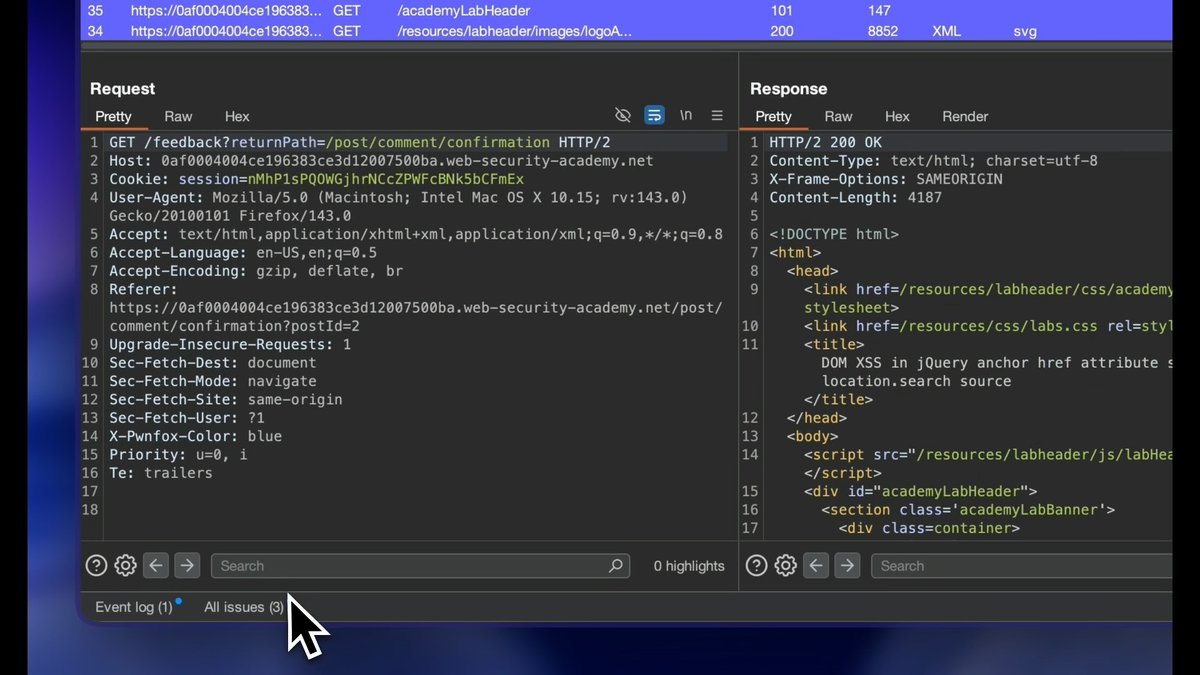Open the All issues (3) panel
The height and width of the screenshot is (675, 1200).
click(x=243, y=607)
